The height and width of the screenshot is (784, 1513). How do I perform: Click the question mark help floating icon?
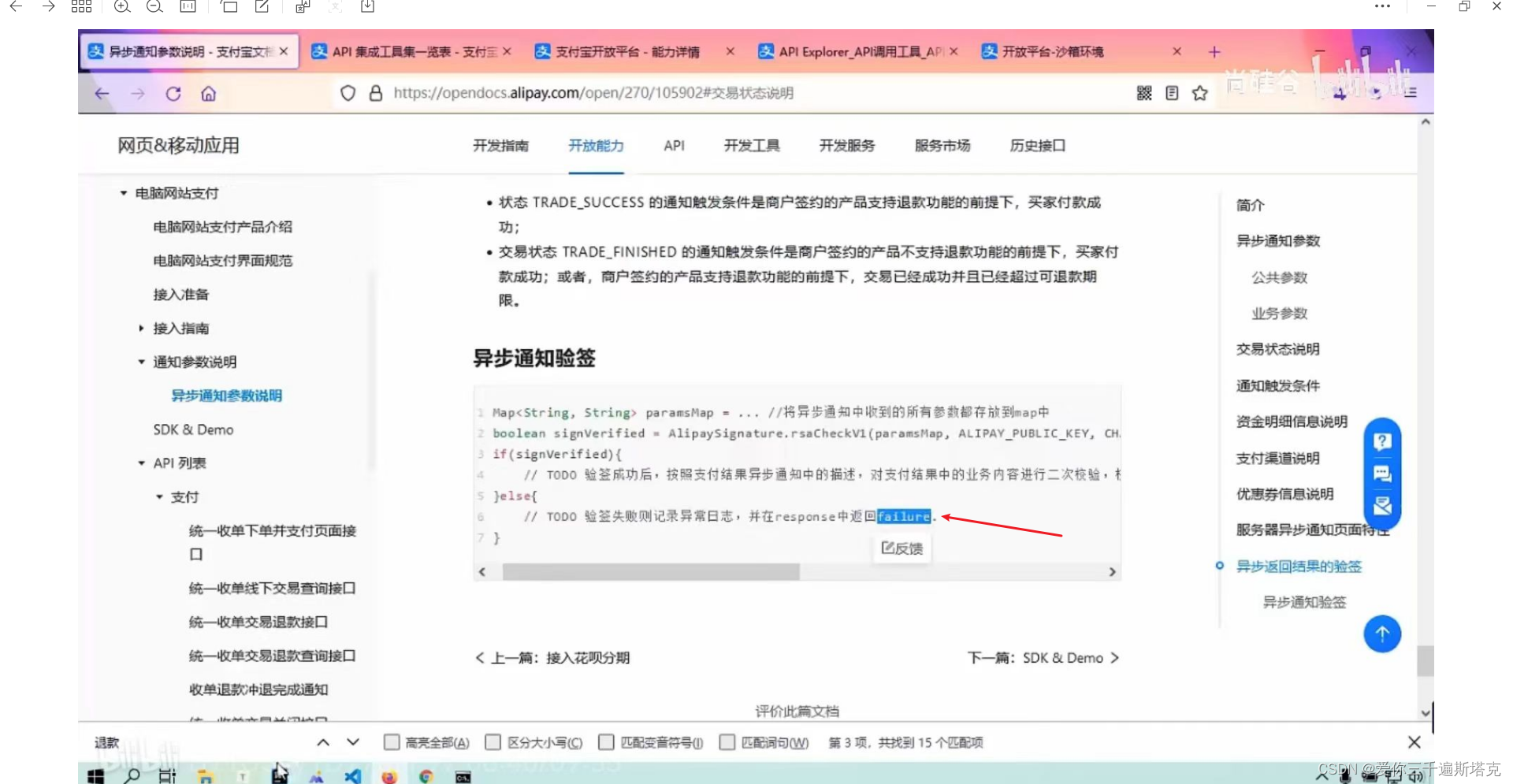click(1382, 441)
